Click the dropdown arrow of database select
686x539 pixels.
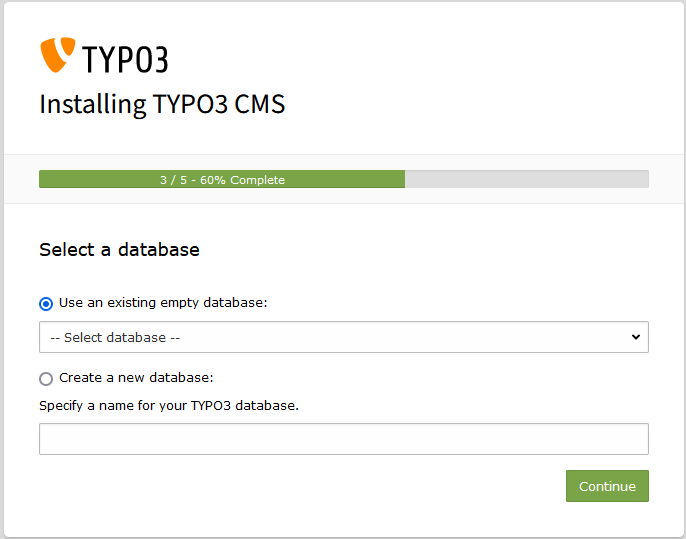635,337
